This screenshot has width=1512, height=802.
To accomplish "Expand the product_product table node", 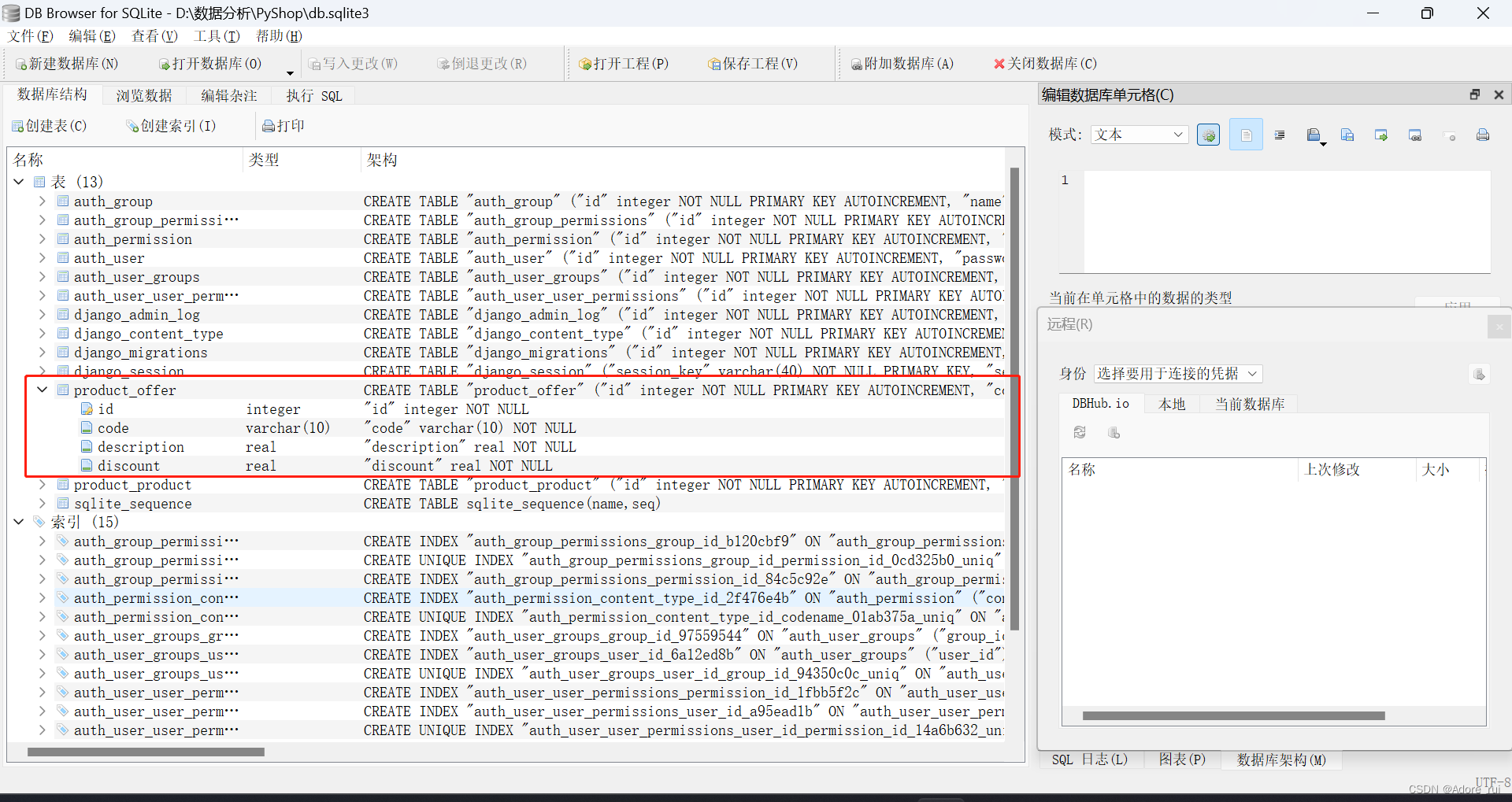I will pyautogui.click(x=42, y=484).
